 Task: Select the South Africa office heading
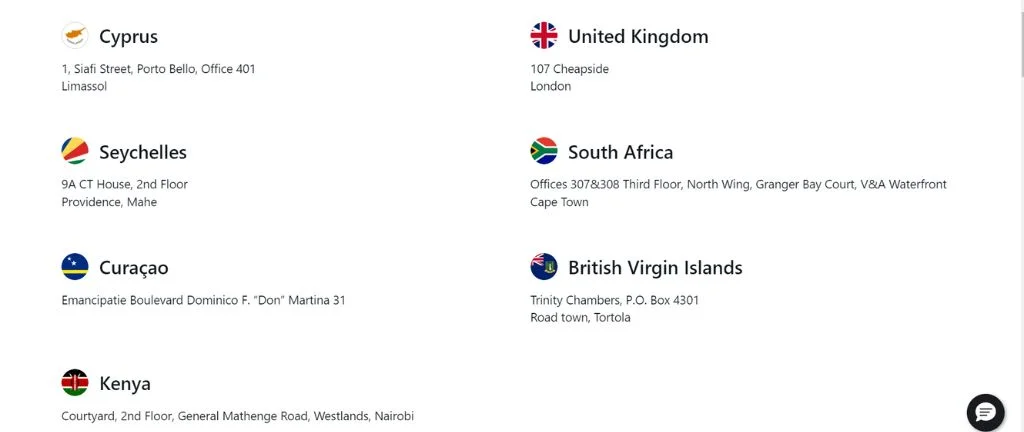[620, 153]
